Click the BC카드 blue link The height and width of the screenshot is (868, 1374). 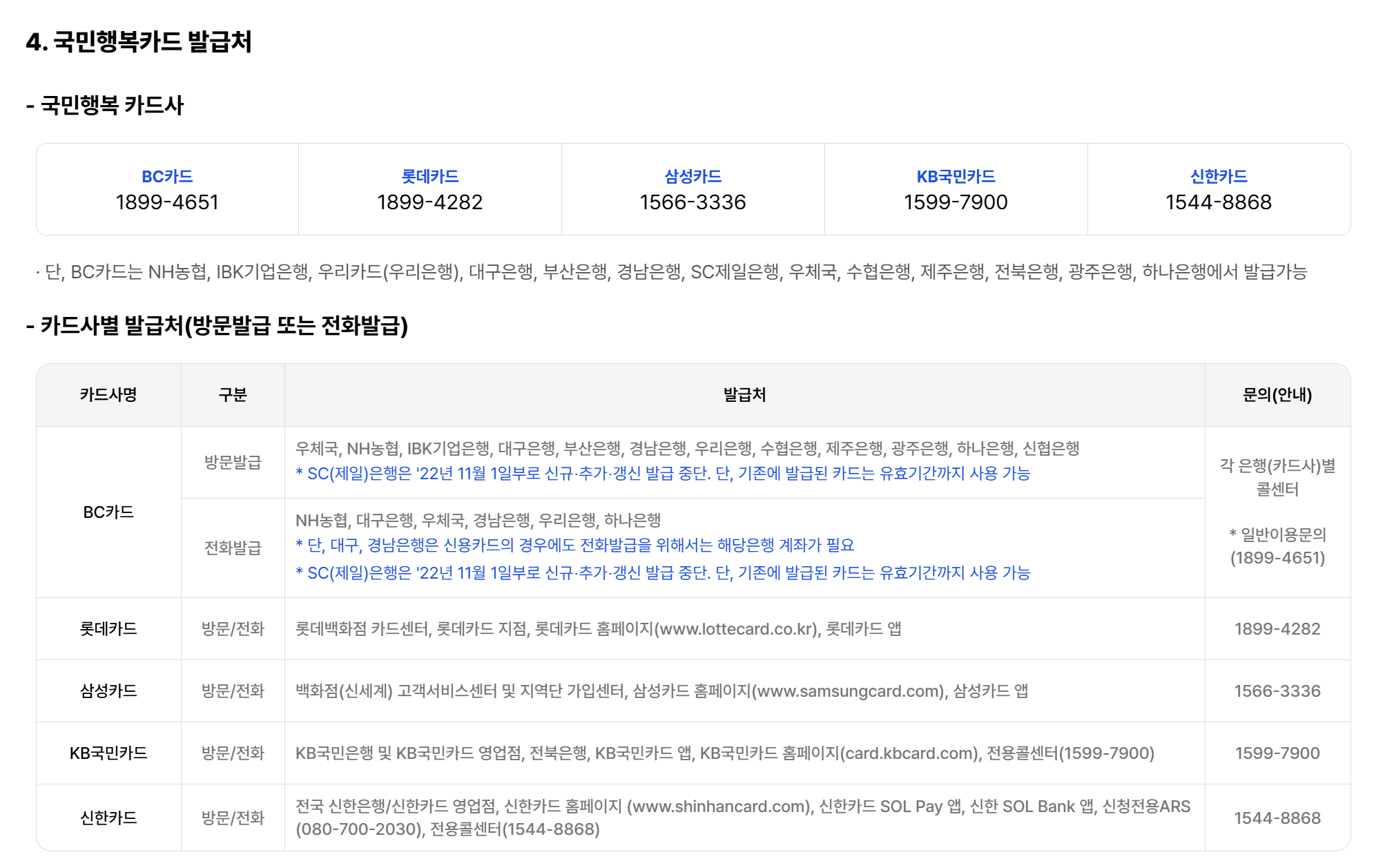click(167, 176)
